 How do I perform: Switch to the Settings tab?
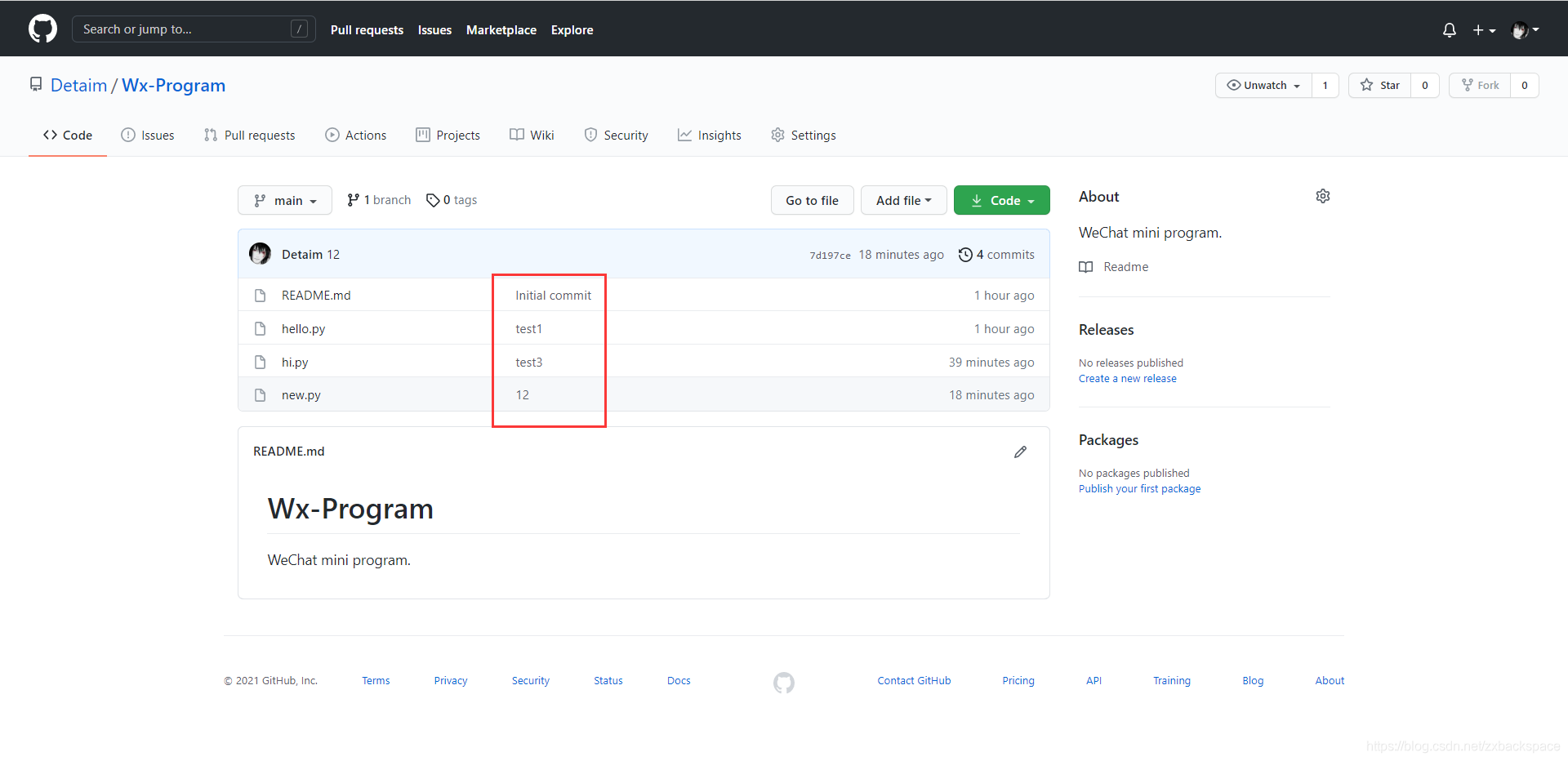pyautogui.click(x=804, y=136)
